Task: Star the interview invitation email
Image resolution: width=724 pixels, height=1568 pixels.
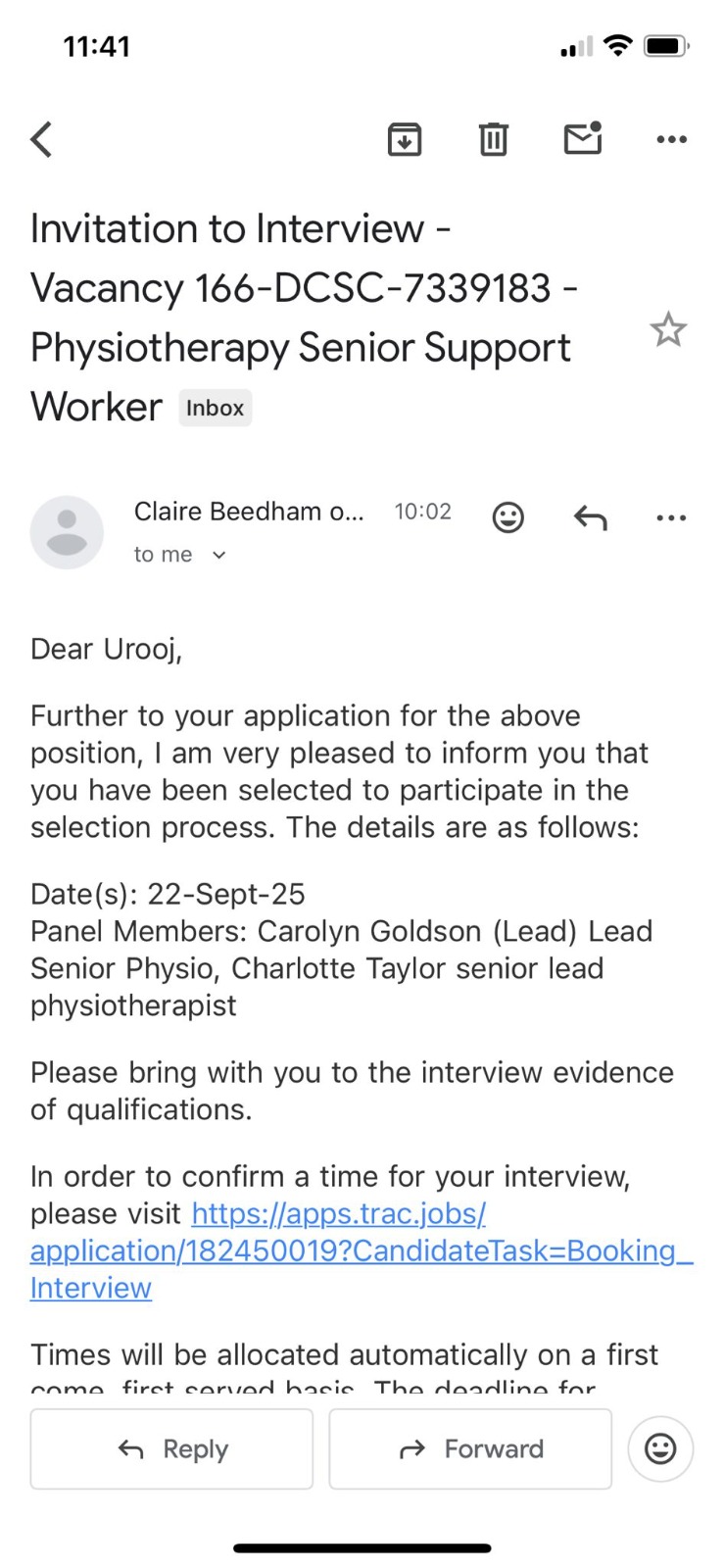Action: (668, 330)
